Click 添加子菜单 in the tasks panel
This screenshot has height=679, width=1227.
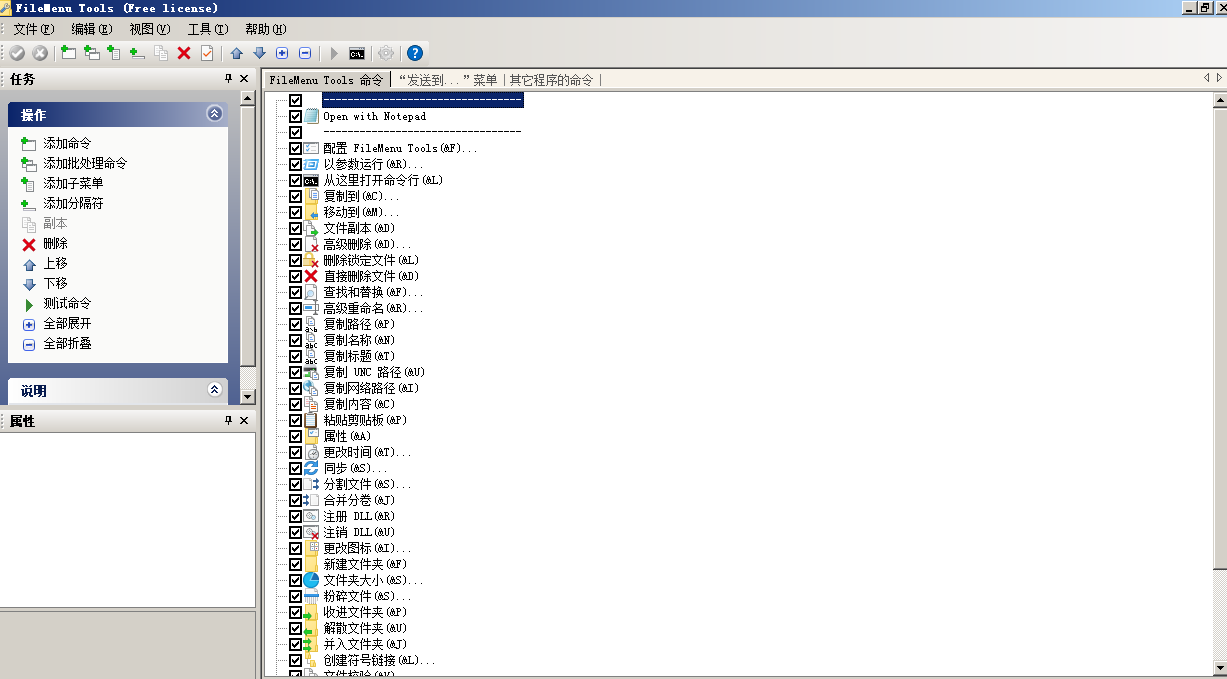point(73,183)
